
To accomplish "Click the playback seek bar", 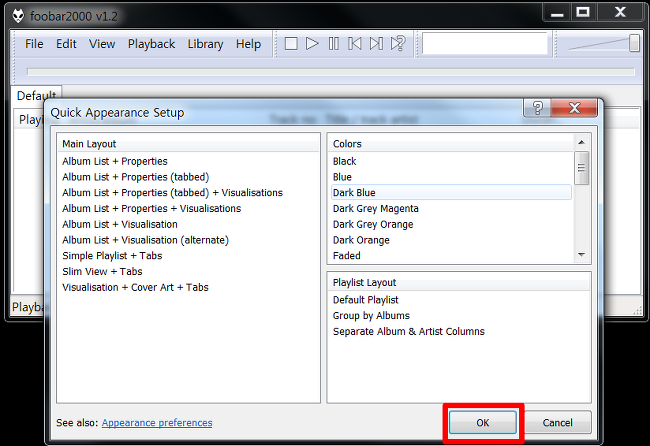I will pyautogui.click(x=331, y=72).
